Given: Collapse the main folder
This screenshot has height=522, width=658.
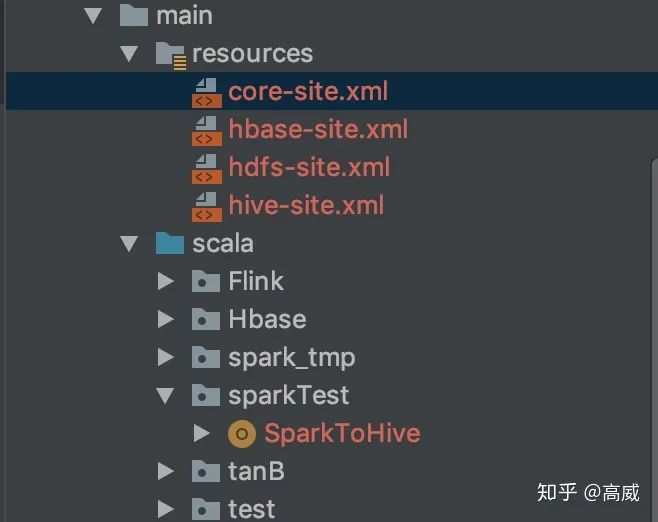Looking at the screenshot, I should (93, 16).
